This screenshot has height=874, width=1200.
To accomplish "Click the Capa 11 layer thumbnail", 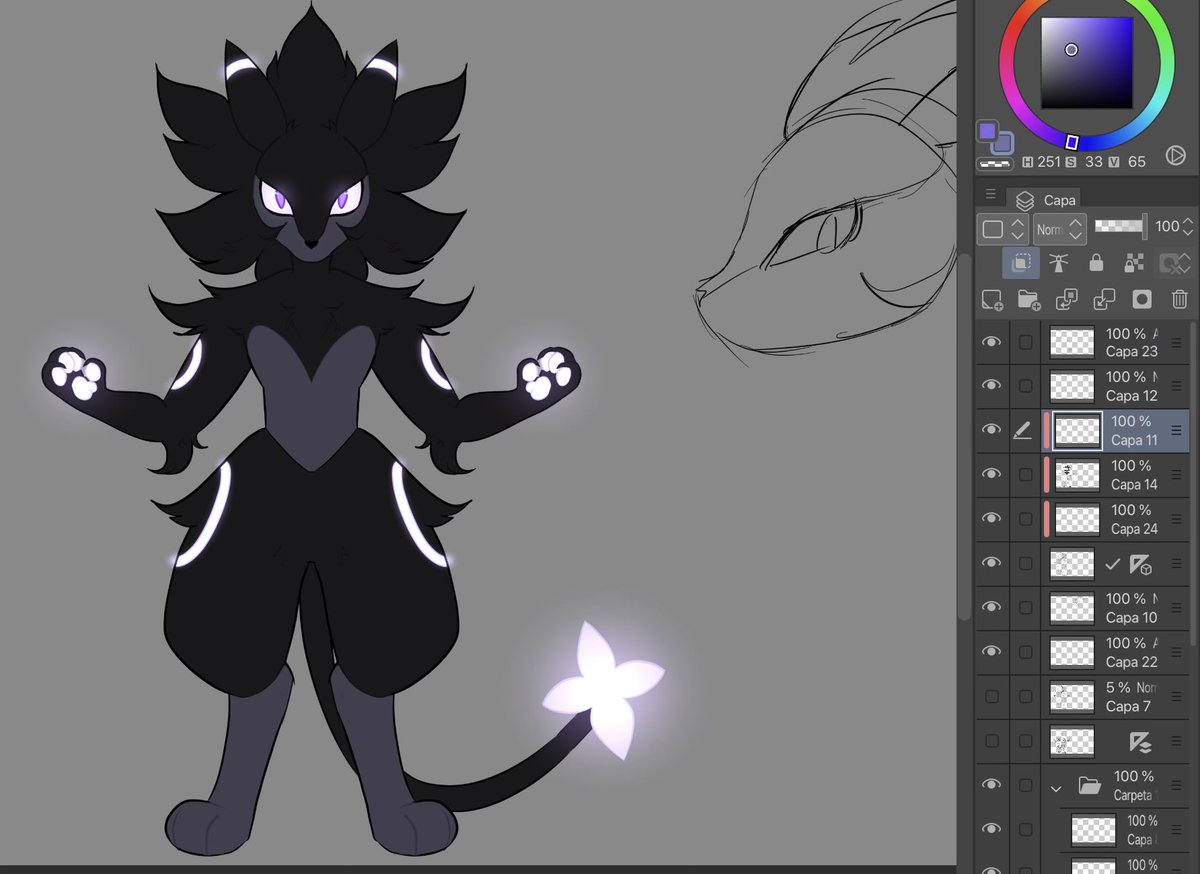I will 1078,431.
